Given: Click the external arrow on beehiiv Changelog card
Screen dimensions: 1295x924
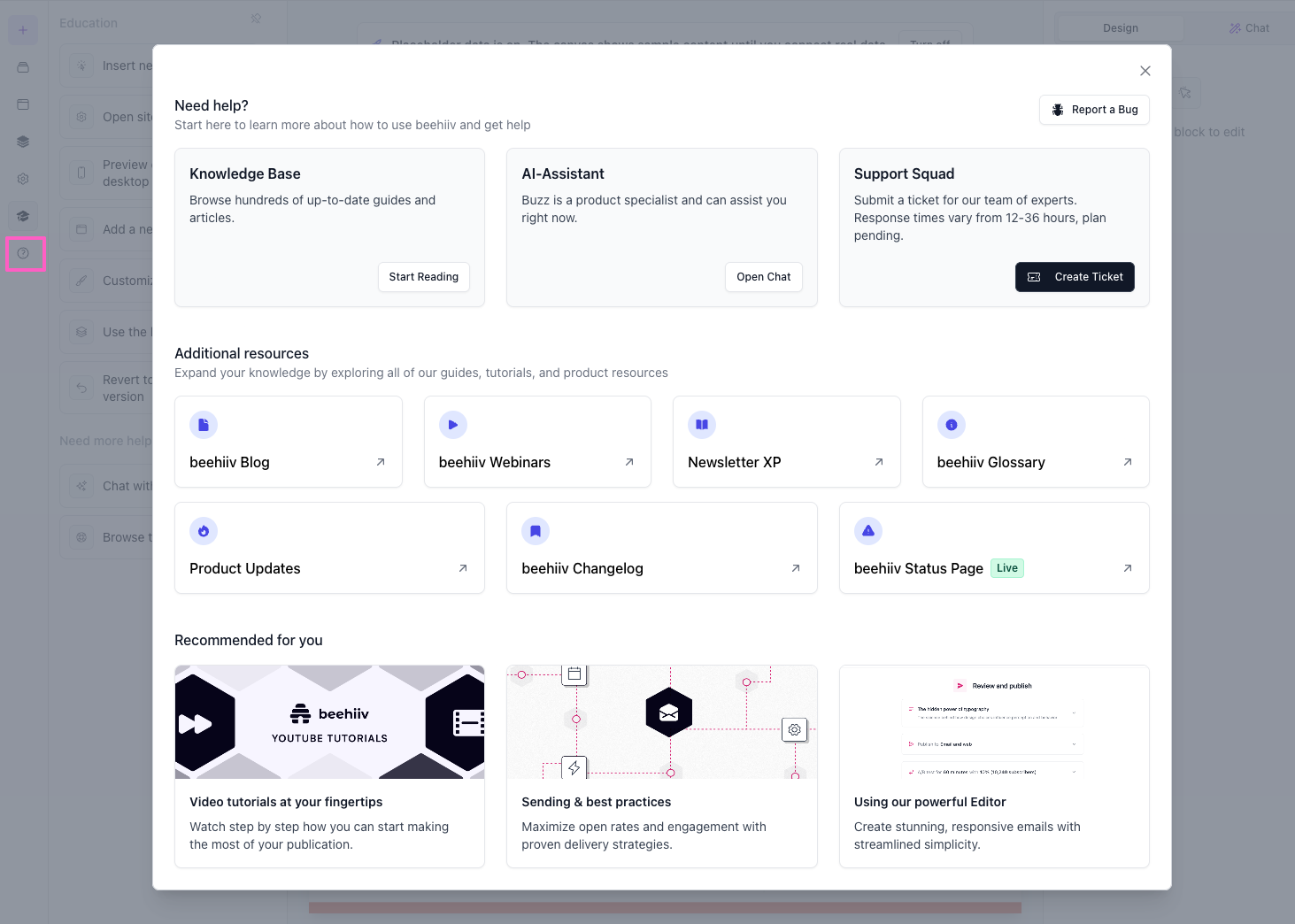Looking at the screenshot, I should (796, 568).
